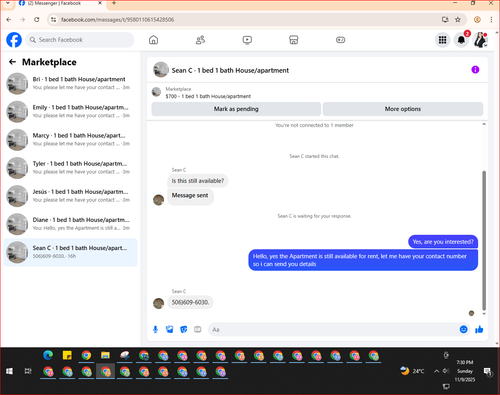
Task: Select the Sean C conversation in the list
Action: (x=70, y=252)
